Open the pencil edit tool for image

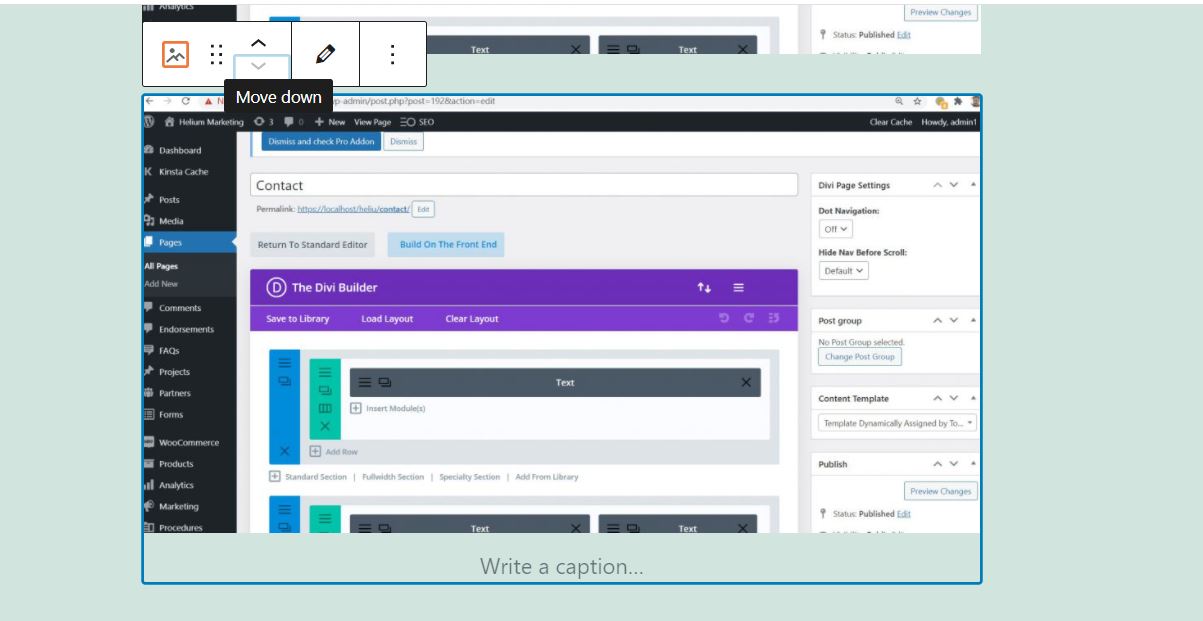[325, 54]
